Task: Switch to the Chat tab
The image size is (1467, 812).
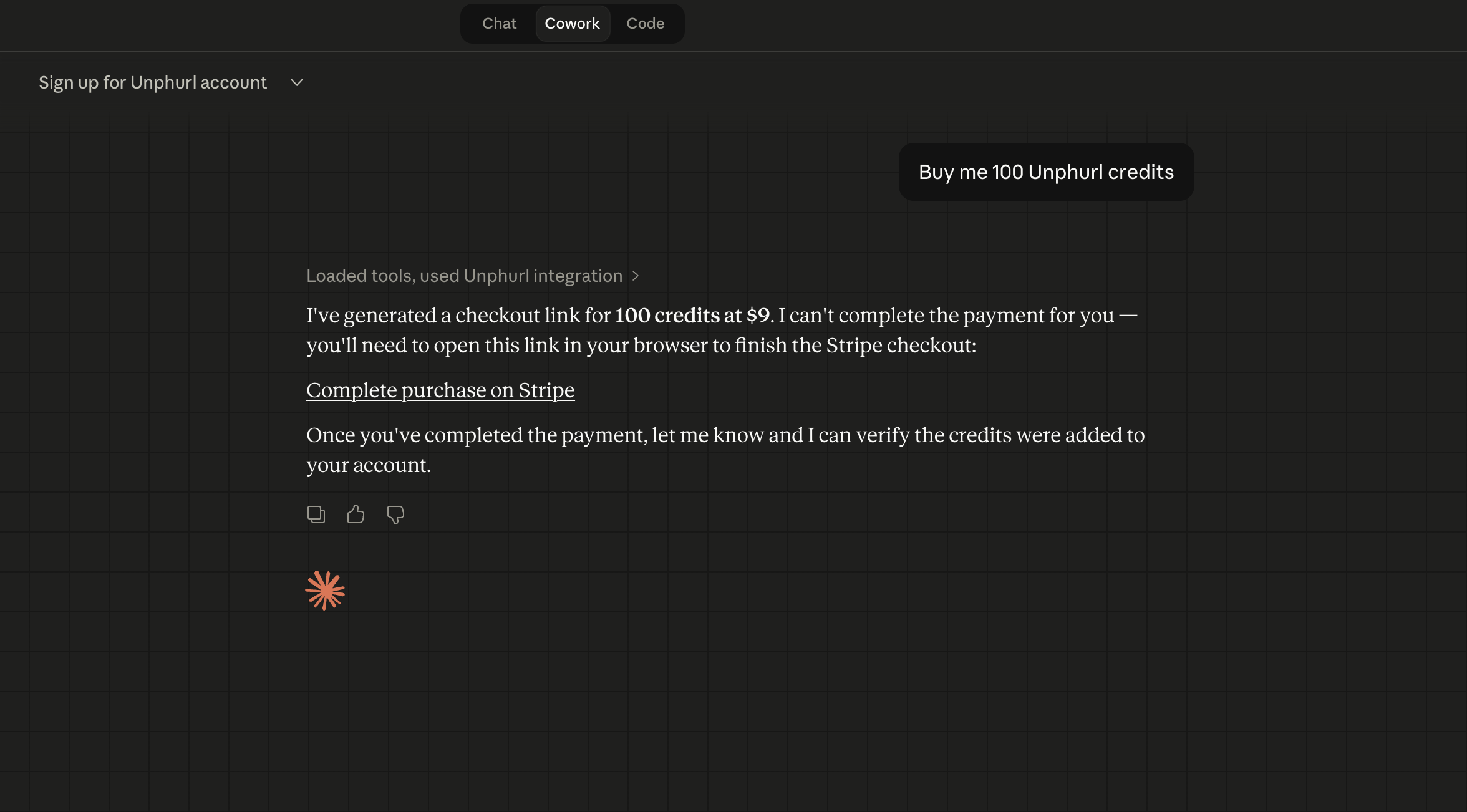Action: click(x=499, y=24)
